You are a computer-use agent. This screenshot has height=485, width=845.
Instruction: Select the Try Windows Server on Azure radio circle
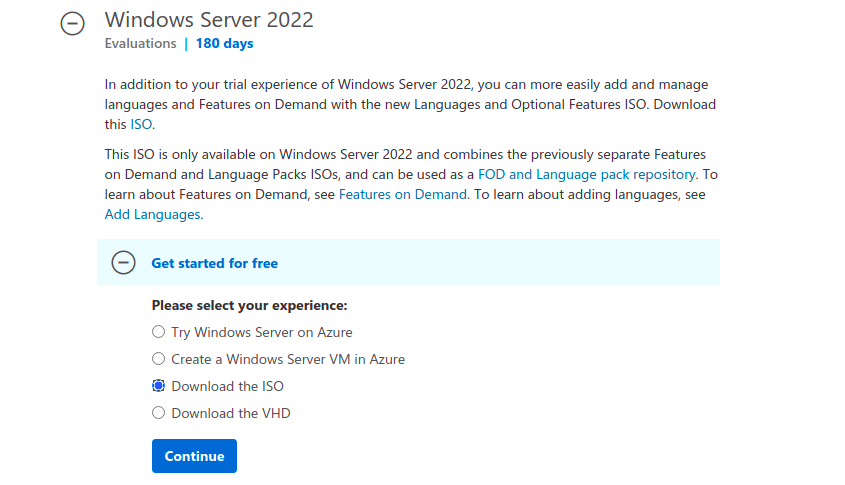158,332
